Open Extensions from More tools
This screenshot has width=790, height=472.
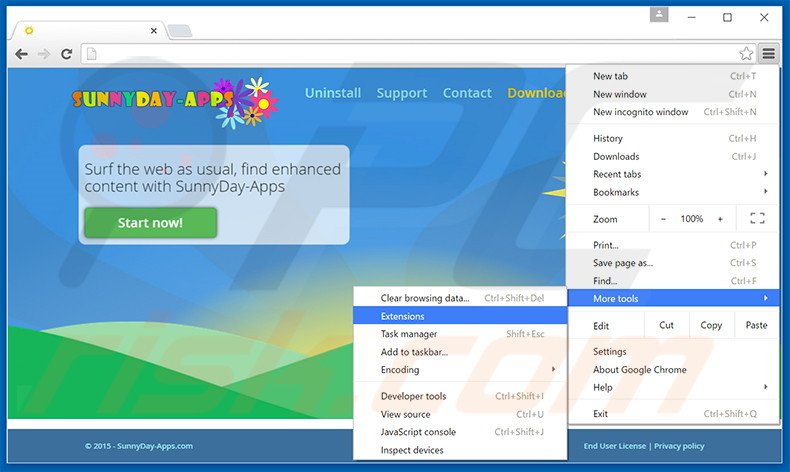point(460,316)
